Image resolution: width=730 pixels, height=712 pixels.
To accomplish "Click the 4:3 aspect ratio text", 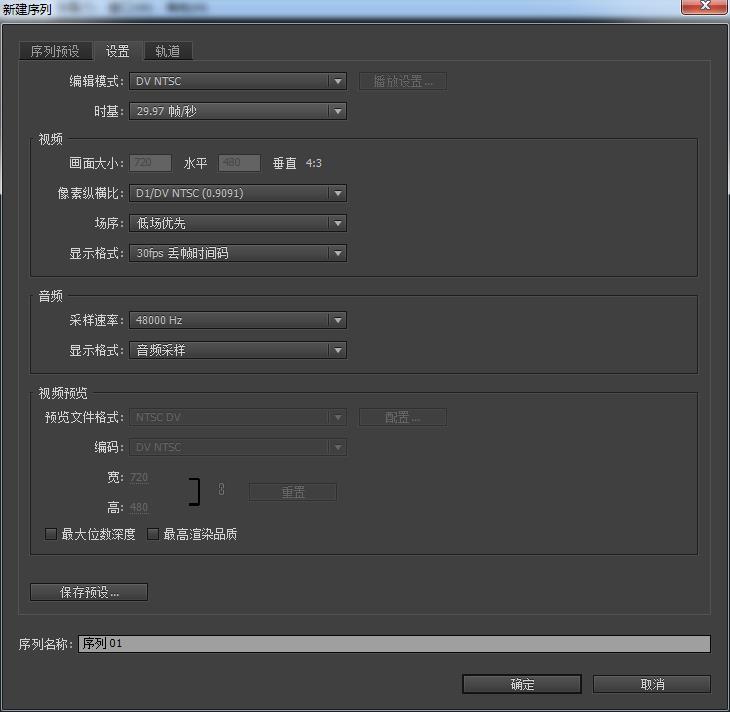I will 314,163.
